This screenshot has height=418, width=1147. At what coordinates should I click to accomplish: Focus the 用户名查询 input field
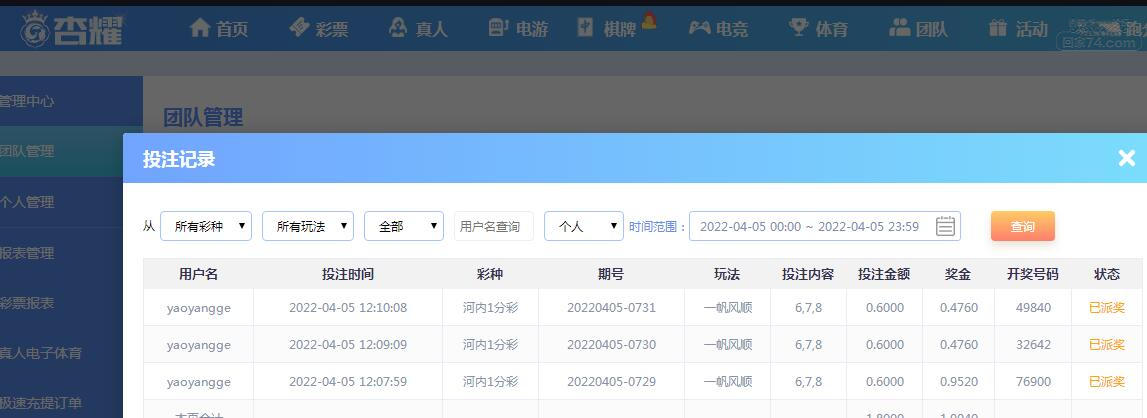click(x=494, y=226)
